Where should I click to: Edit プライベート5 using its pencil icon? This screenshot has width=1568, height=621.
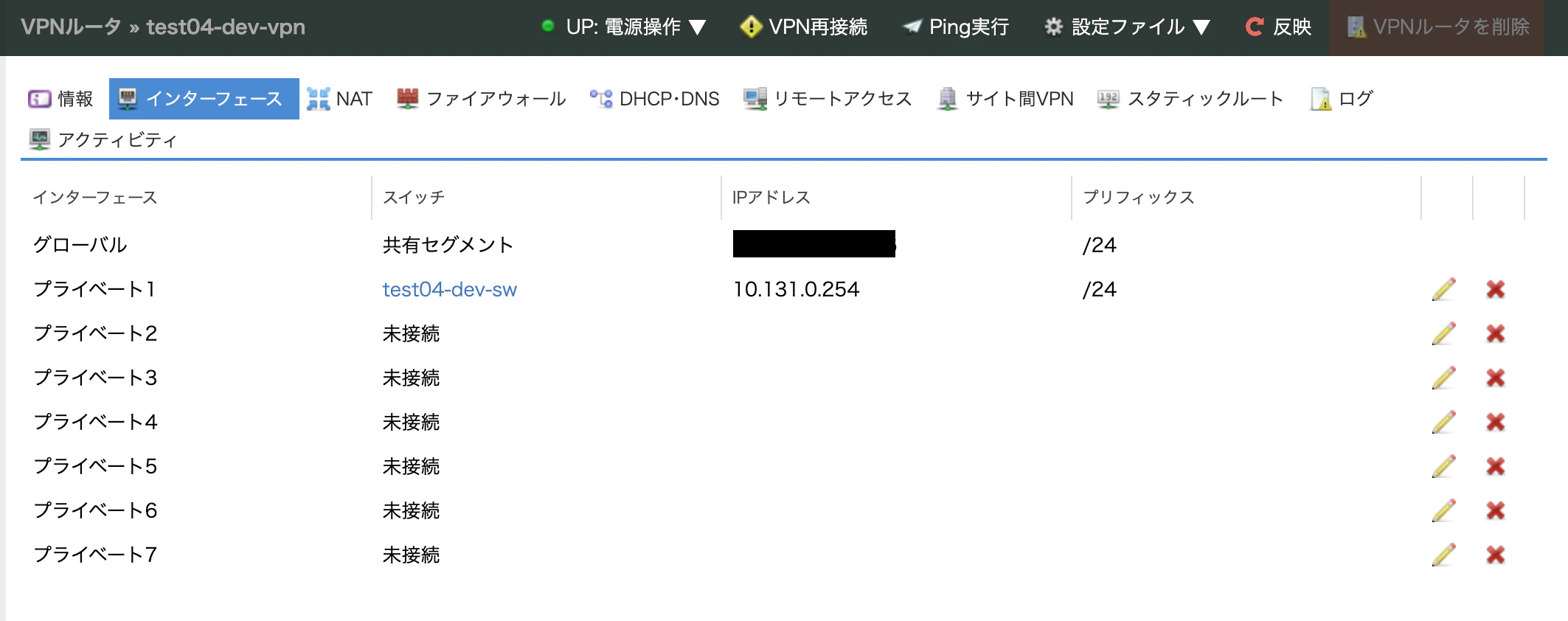click(x=1443, y=466)
